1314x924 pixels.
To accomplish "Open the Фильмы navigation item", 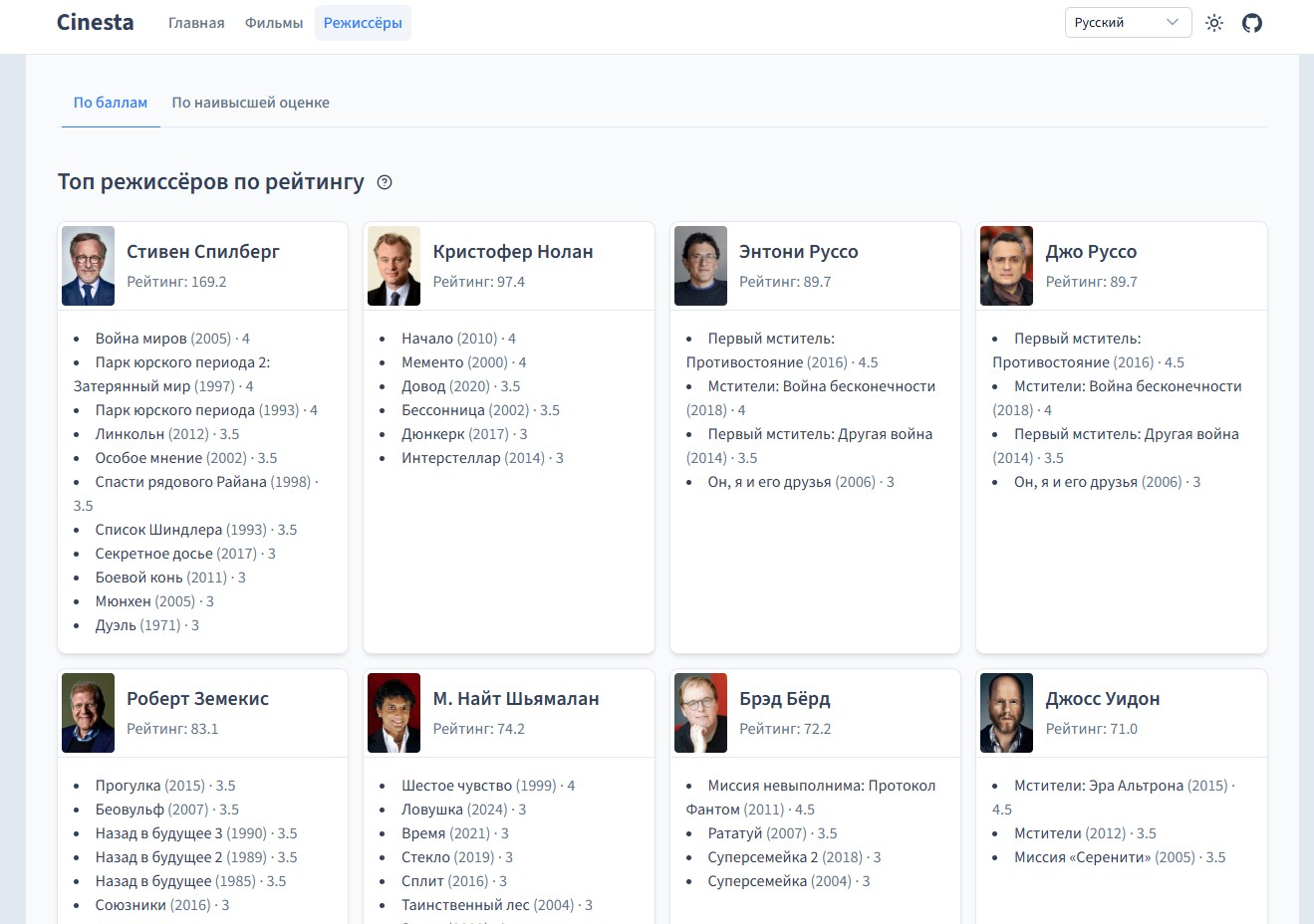I will (x=274, y=23).
